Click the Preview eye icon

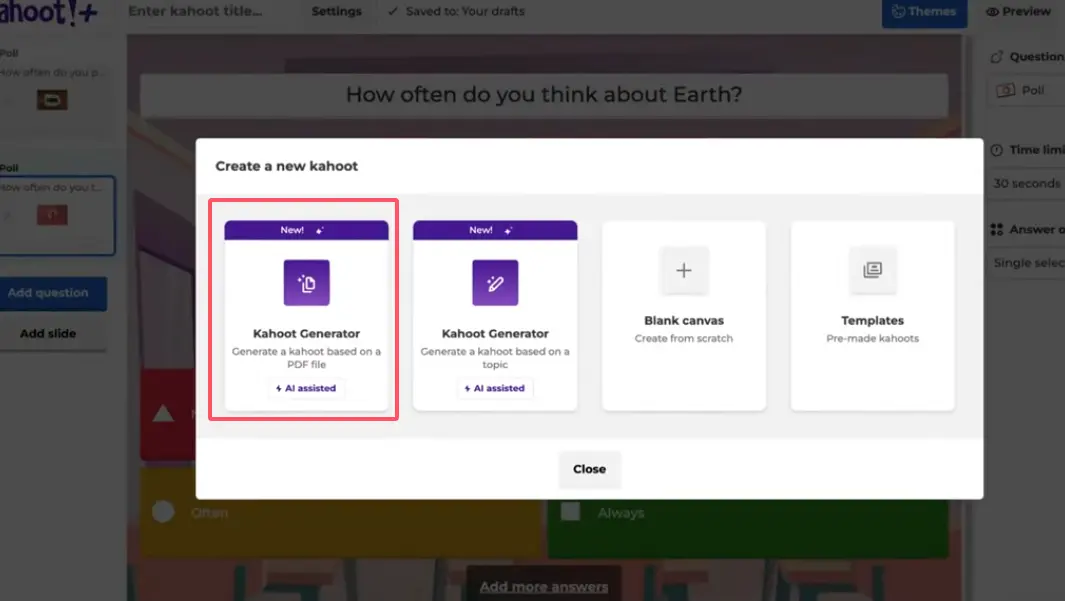coord(993,12)
